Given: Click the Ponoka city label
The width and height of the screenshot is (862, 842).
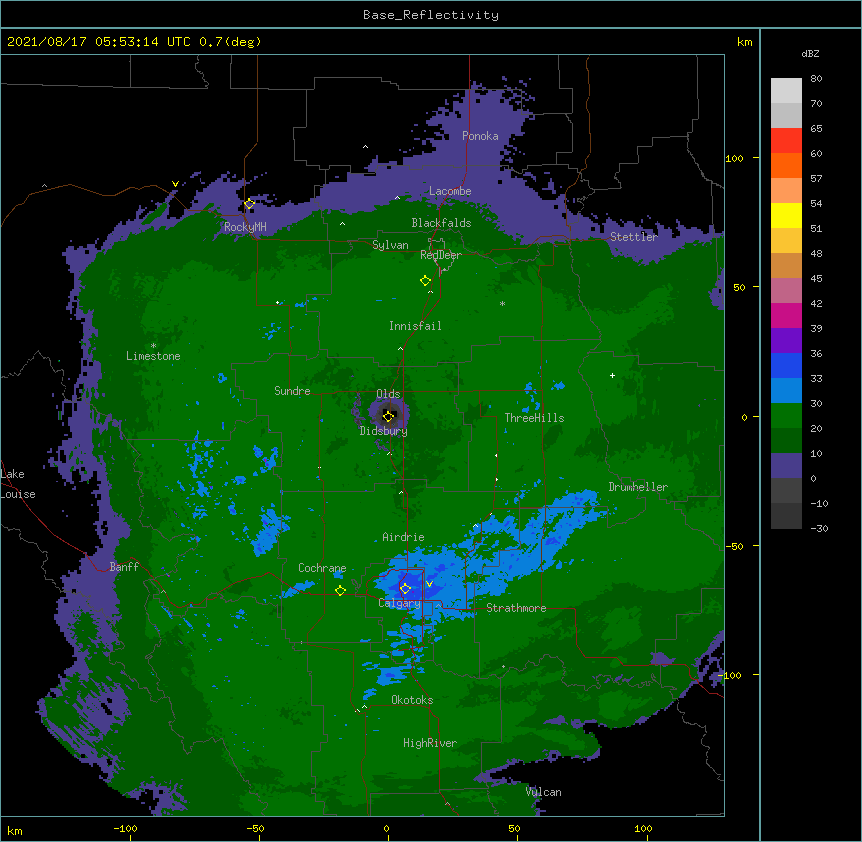Looking at the screenshot, I should click(x=480, y=136).
